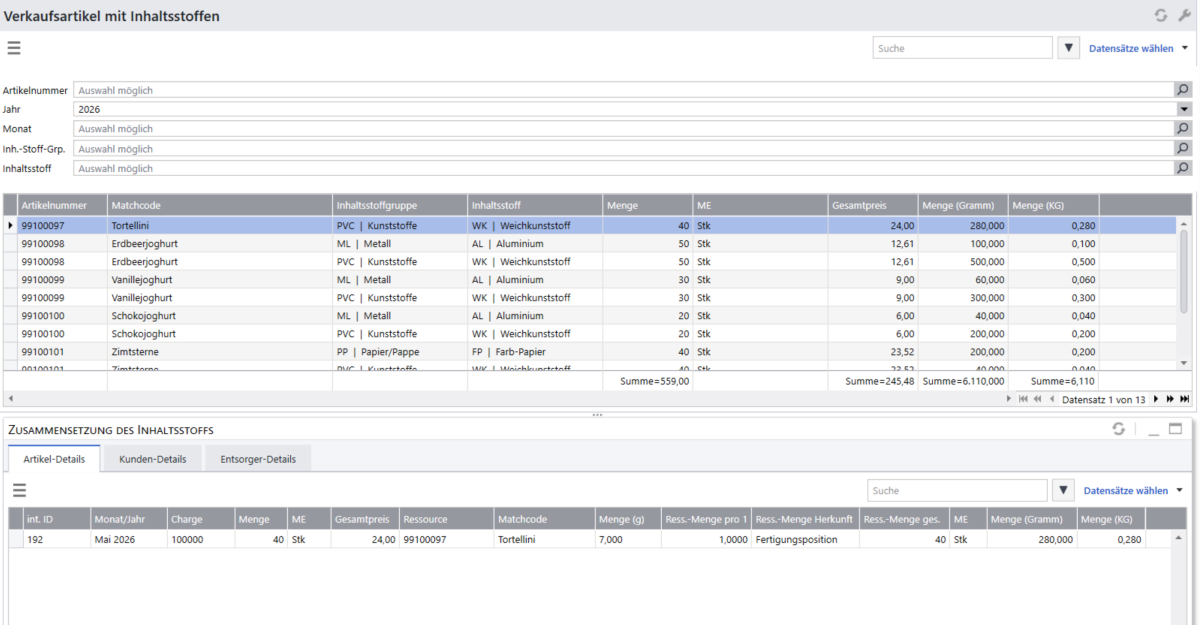
Task: Sort by Ress.-Menge Herkunft column header
Action: [805, 519]
